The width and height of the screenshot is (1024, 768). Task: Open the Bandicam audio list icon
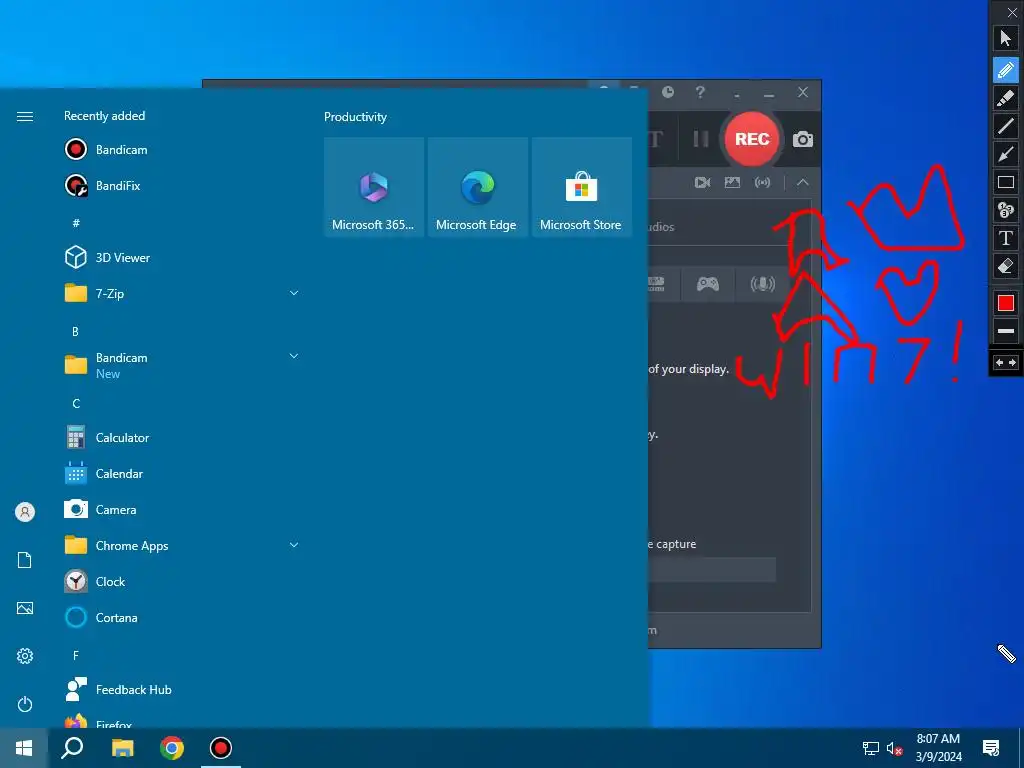762,182
